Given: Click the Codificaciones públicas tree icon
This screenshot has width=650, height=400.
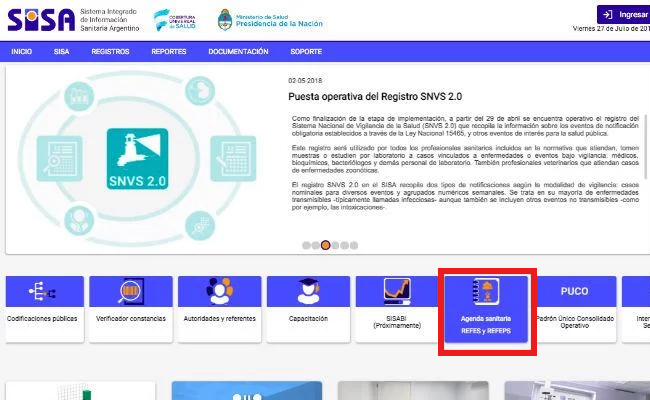Looking at the screenshot, I should (42, 291).
